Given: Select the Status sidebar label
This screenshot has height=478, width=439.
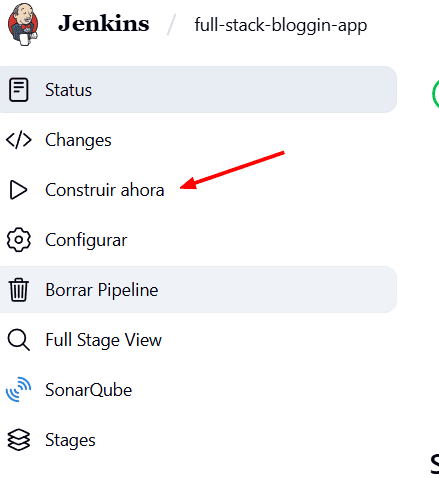Looking at the screenshot, I should click(x=68, y=90).
